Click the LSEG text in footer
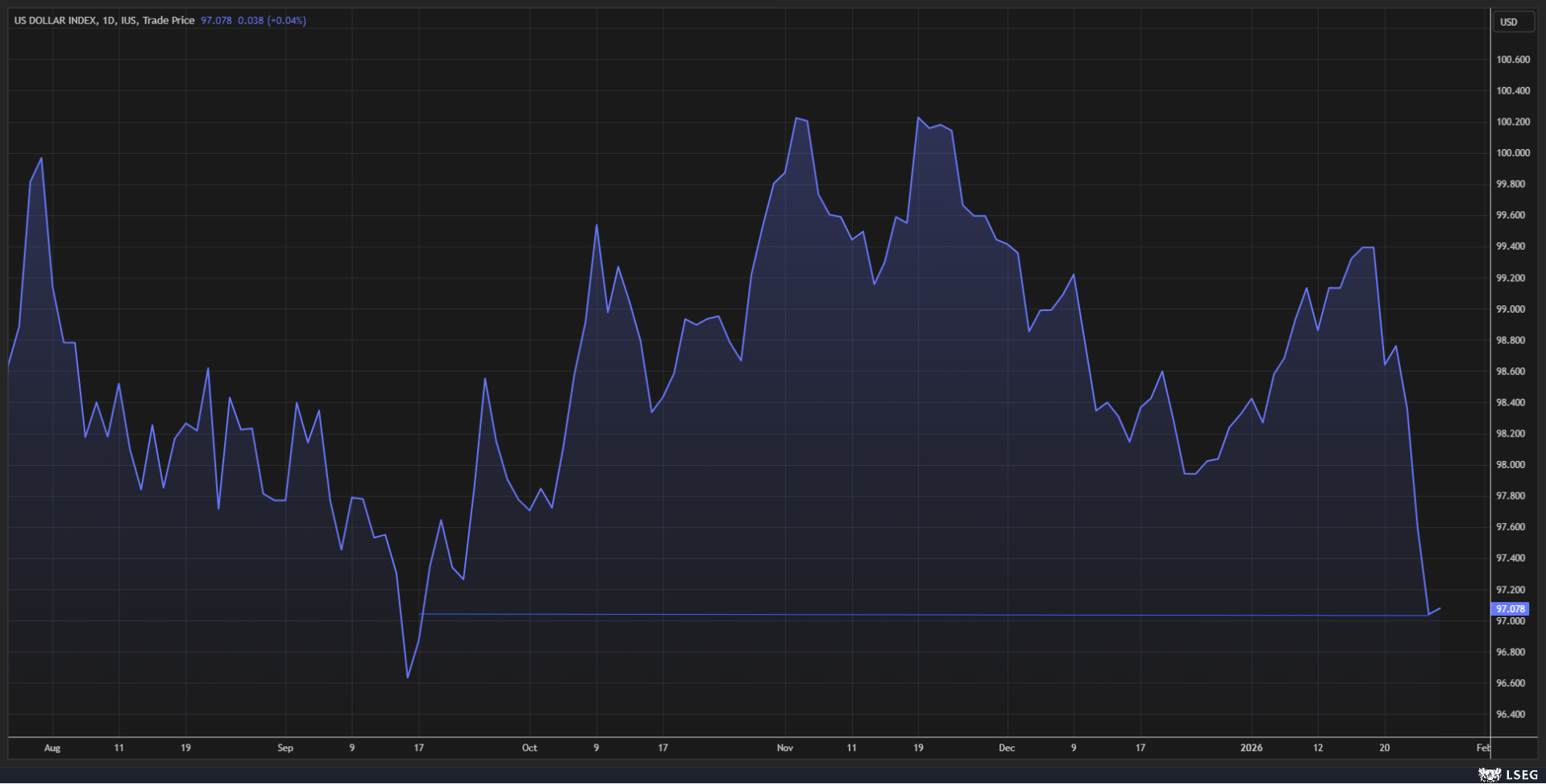 1521,774
